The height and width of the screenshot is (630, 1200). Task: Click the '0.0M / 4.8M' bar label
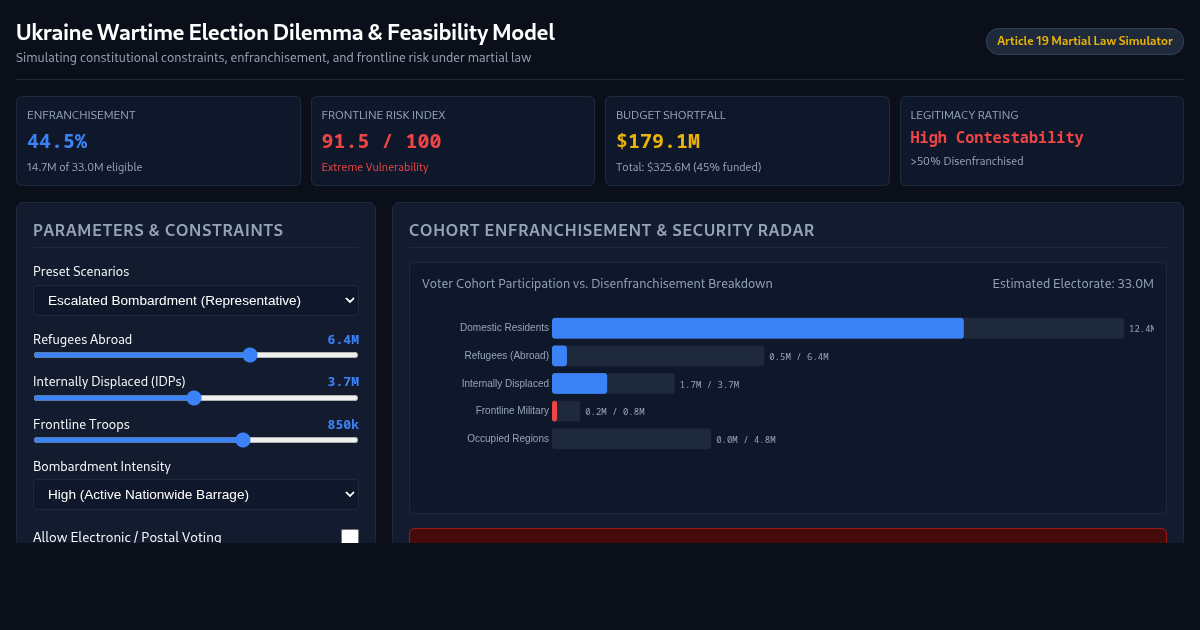(x=746, y=440)
